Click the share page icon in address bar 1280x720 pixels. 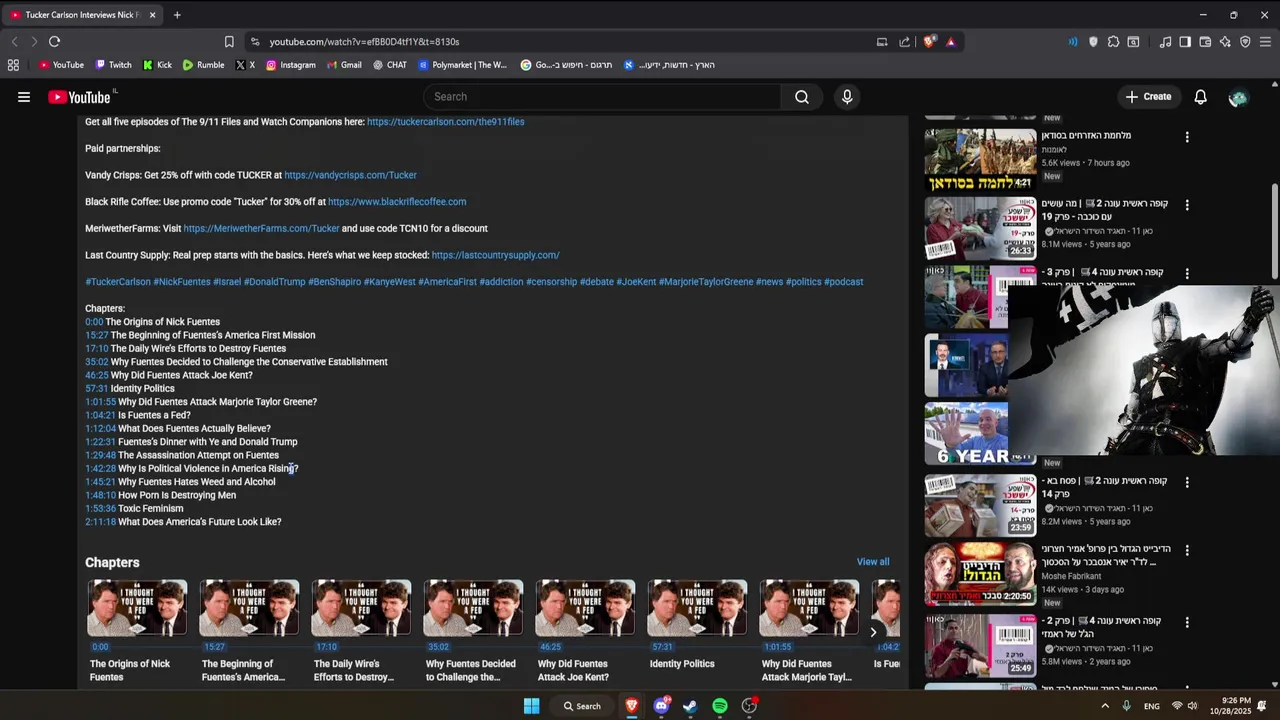905,42
